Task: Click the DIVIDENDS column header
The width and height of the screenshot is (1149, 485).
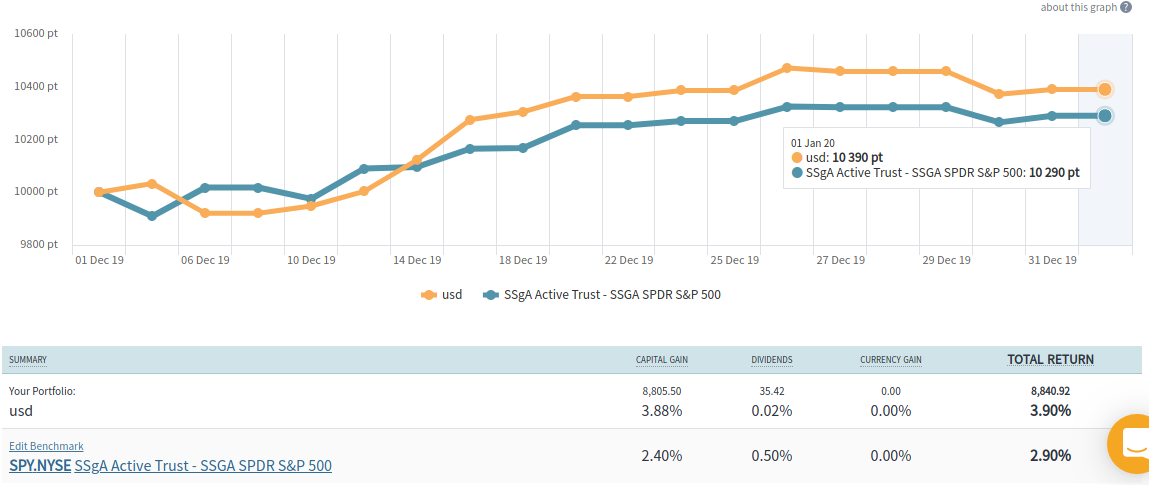Action: (772, 360)
